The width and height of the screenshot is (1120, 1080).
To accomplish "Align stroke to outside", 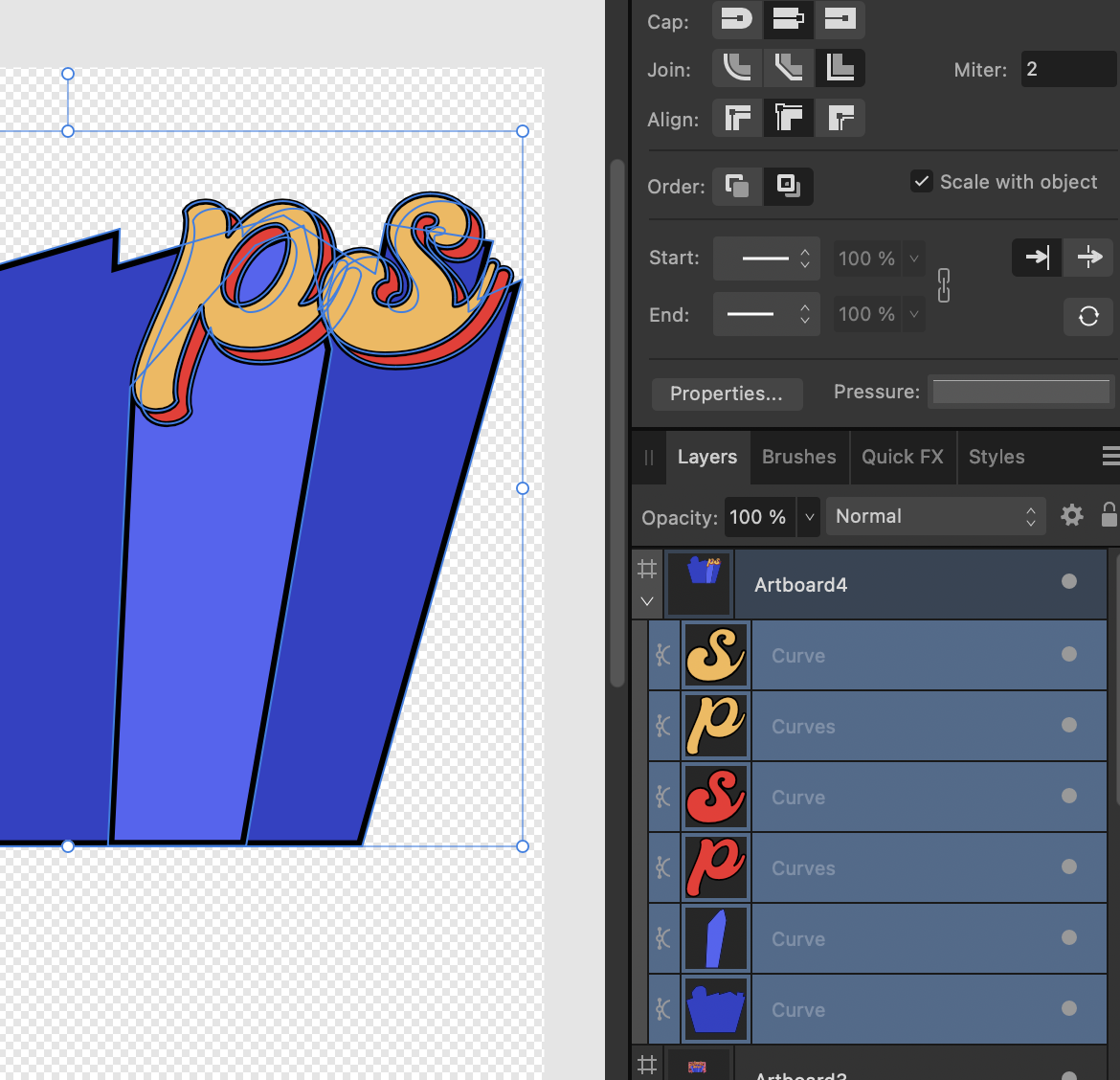I will click(840, 119).
